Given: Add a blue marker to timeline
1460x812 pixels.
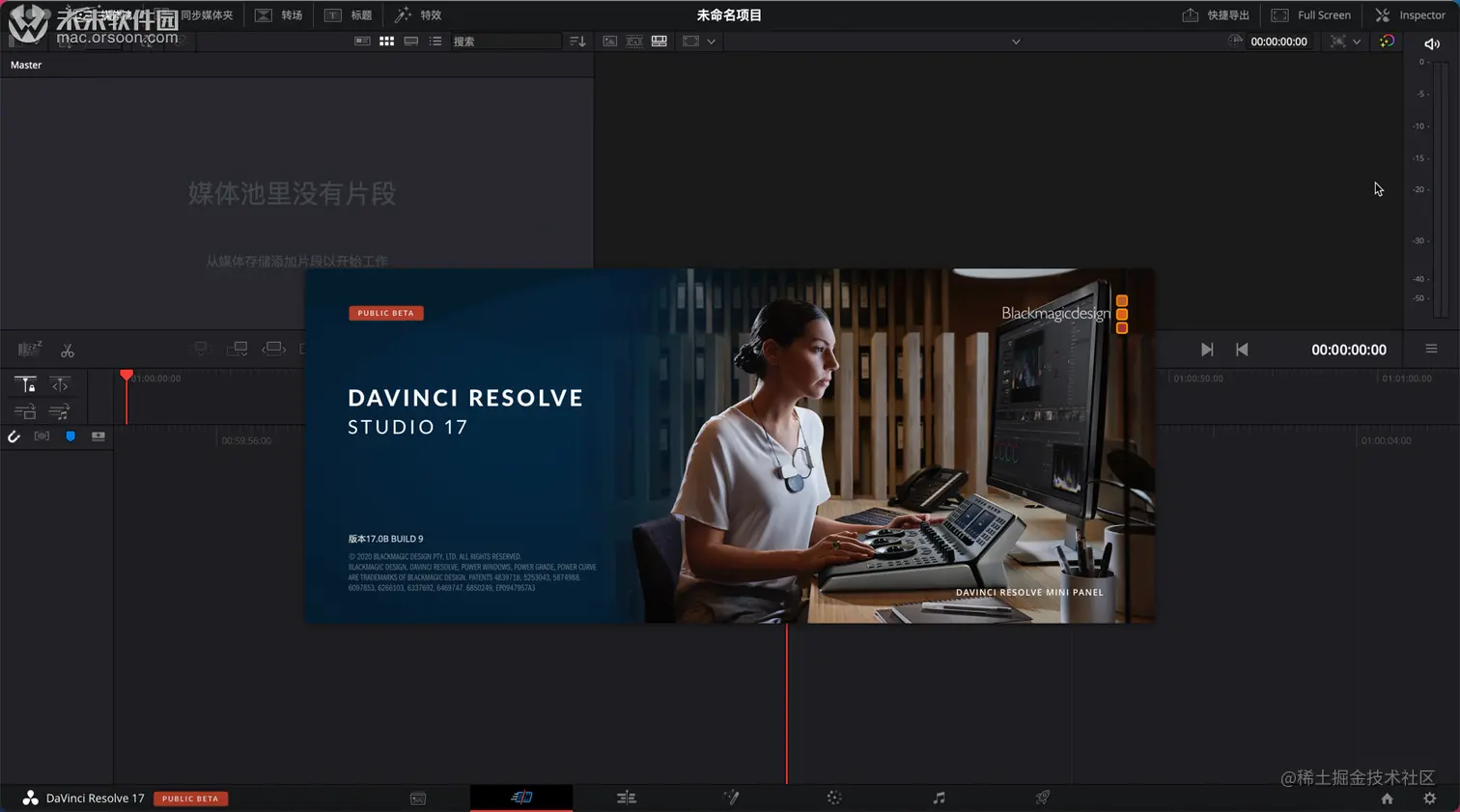Looking at the screenshot, I should click(70, 436).
